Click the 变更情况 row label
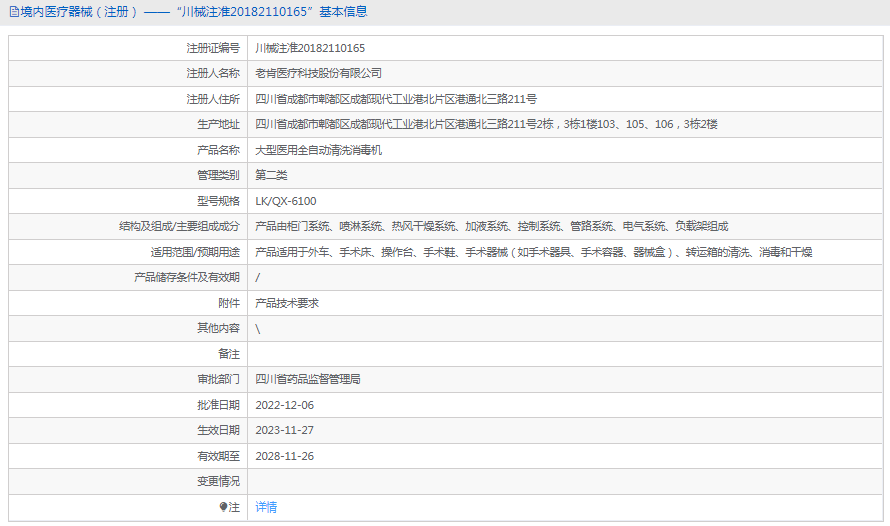 218,481
